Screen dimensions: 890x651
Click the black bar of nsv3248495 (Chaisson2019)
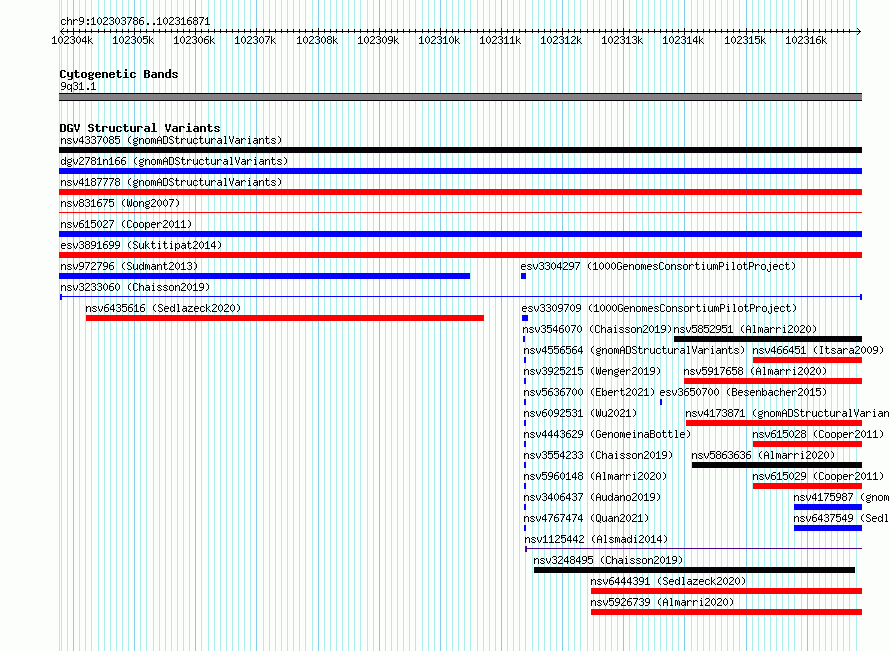point(694,570)
